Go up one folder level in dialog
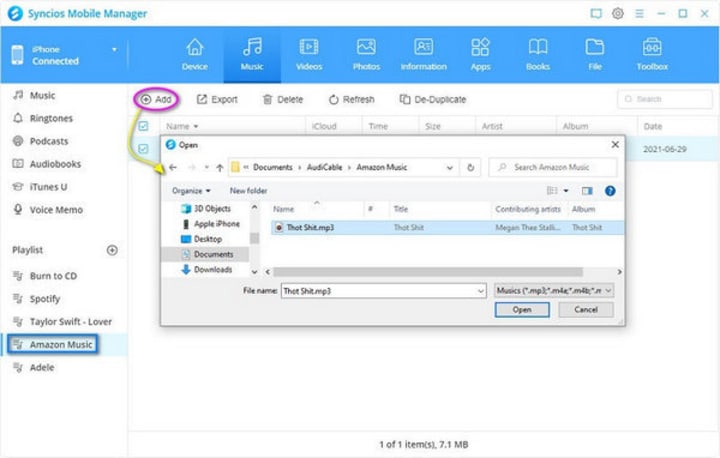Screen dimensions: 720x458 point(219,168)
